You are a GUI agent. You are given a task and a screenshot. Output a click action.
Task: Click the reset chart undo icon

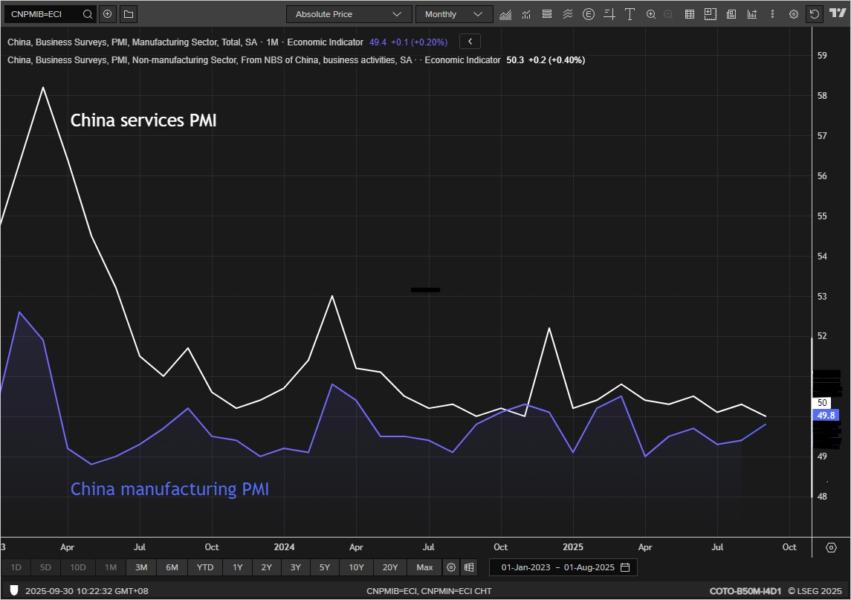pos(814,14)
